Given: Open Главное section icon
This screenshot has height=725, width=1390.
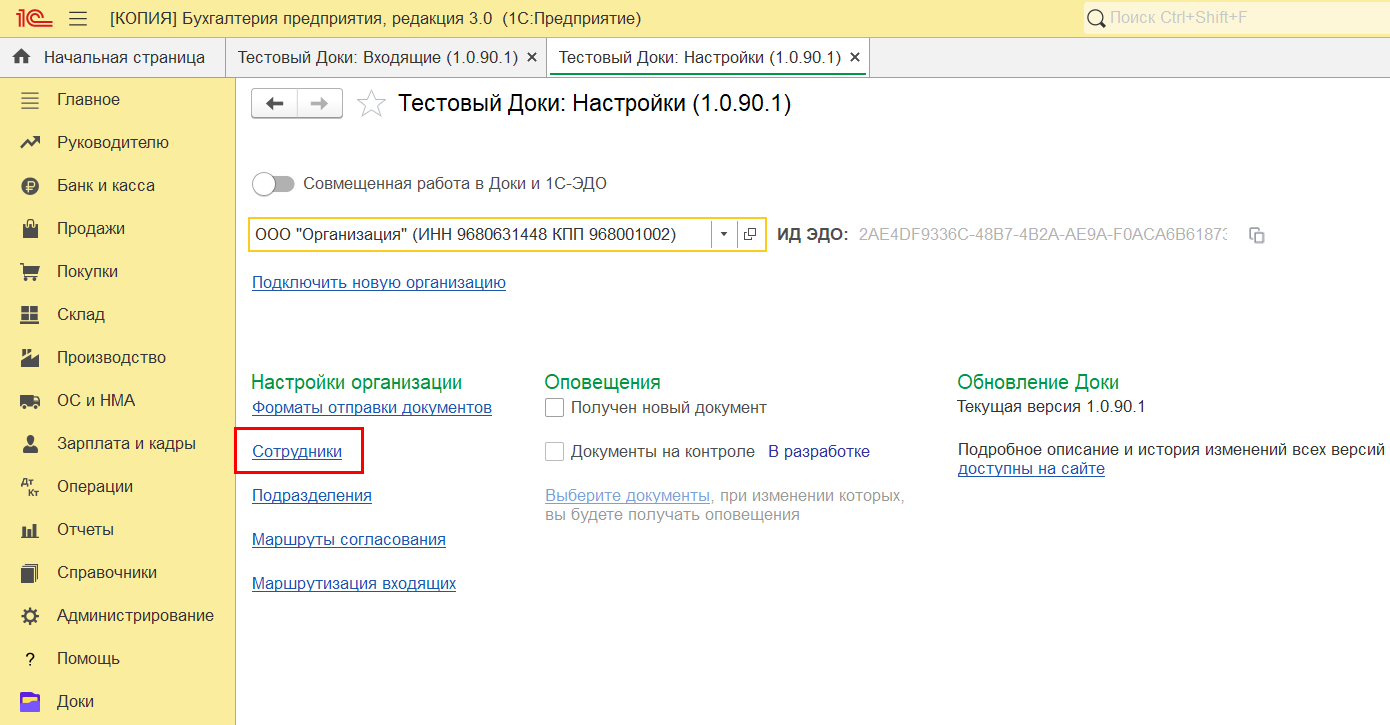Looking at the screenshot, I should pyautogui.click(x=30, y=100).
